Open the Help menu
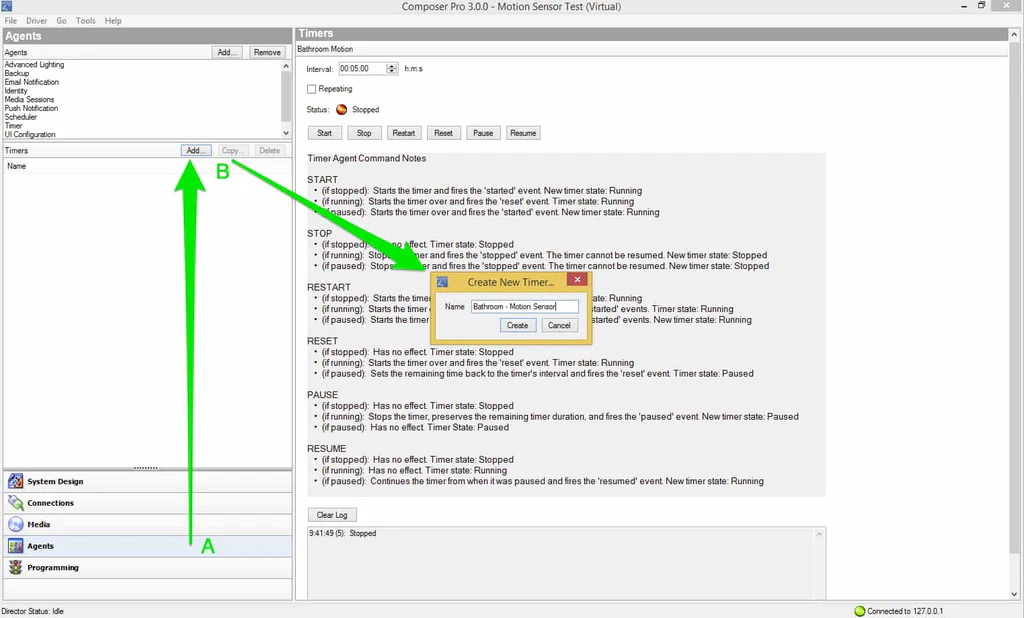Image resolution: width=1024 pixels, height=618 pixels. click(113, 20)
